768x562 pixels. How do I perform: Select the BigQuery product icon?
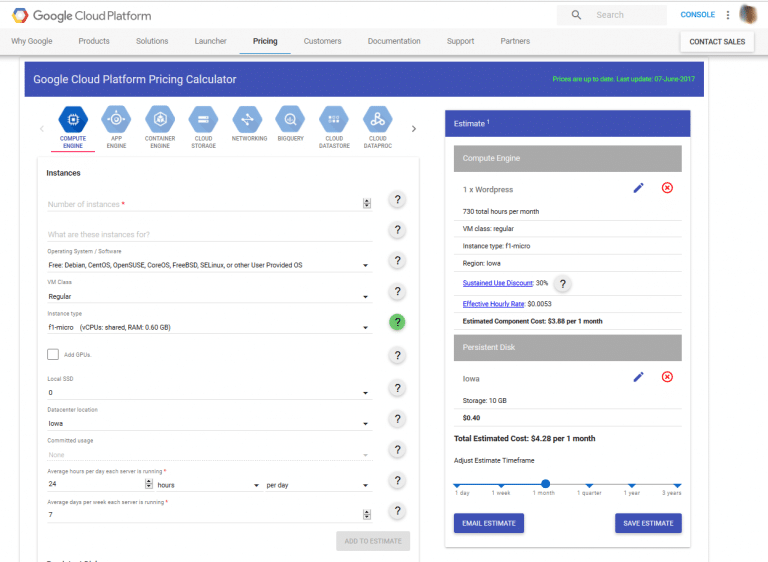(x=290, y=120)
